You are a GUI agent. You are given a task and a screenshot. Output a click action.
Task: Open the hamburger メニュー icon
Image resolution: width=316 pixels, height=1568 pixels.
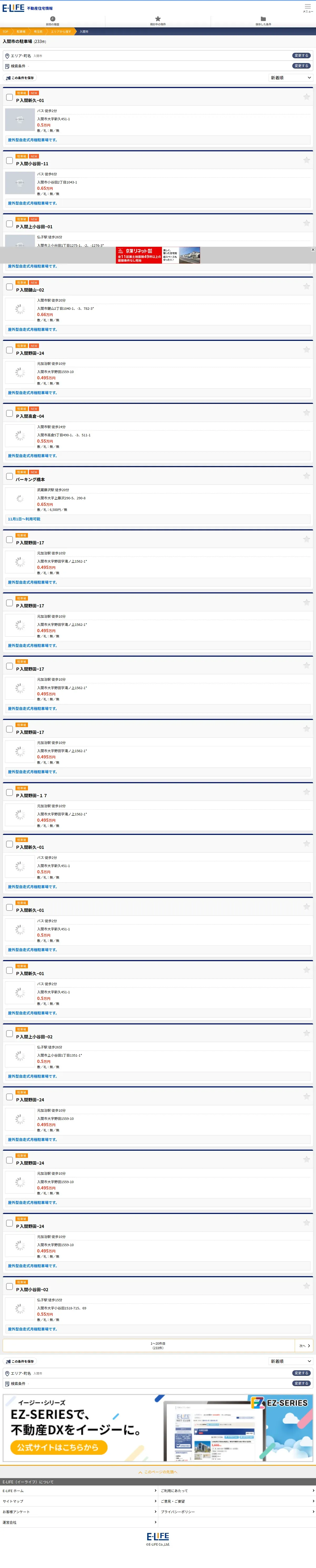[x=308, y=7]
